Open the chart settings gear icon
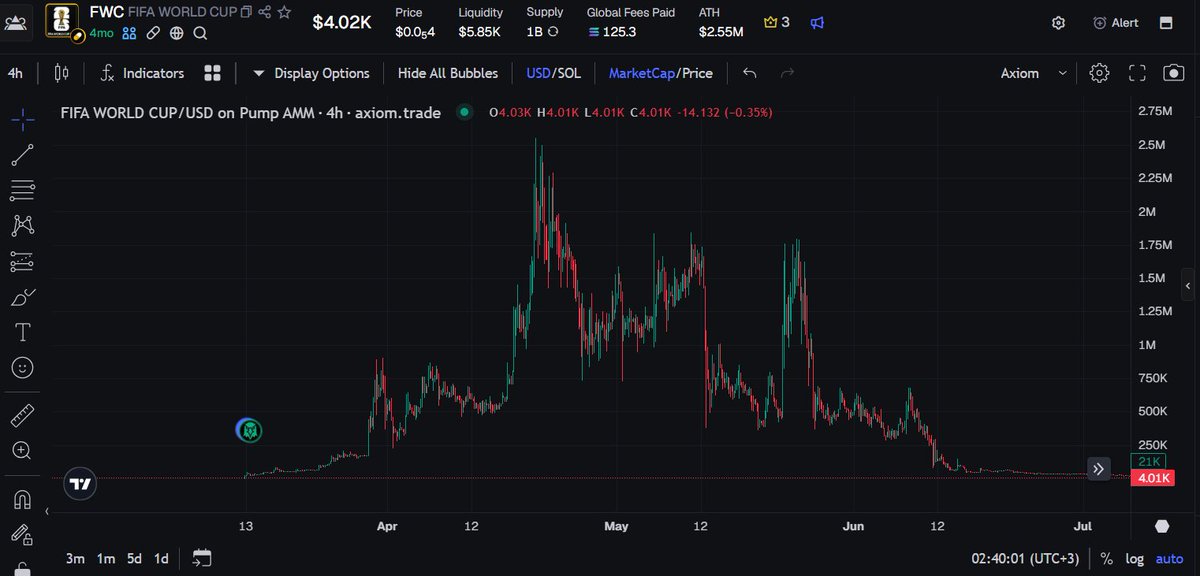This screenshot has height=576, width=1200. coord(1099,73)
